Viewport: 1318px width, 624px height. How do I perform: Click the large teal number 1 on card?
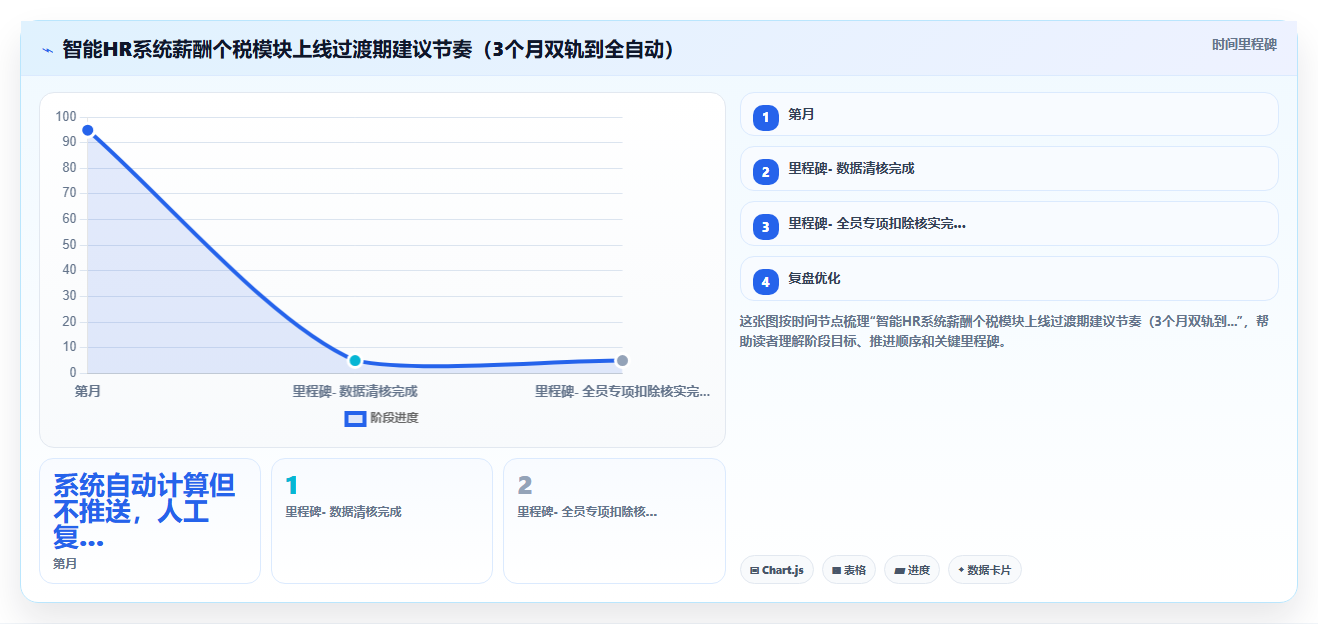click(292, 485)
